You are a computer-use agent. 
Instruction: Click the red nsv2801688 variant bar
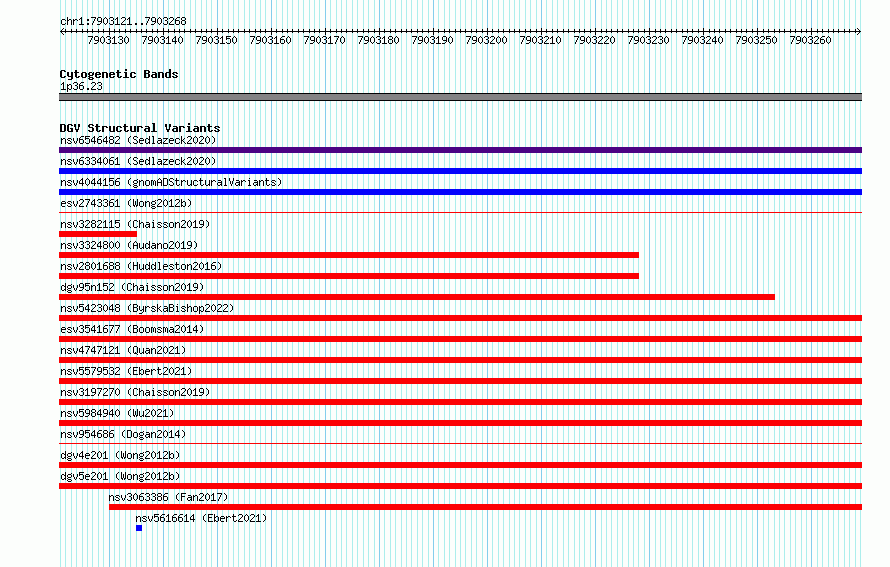pyautogui.click(x=349, y=276)
